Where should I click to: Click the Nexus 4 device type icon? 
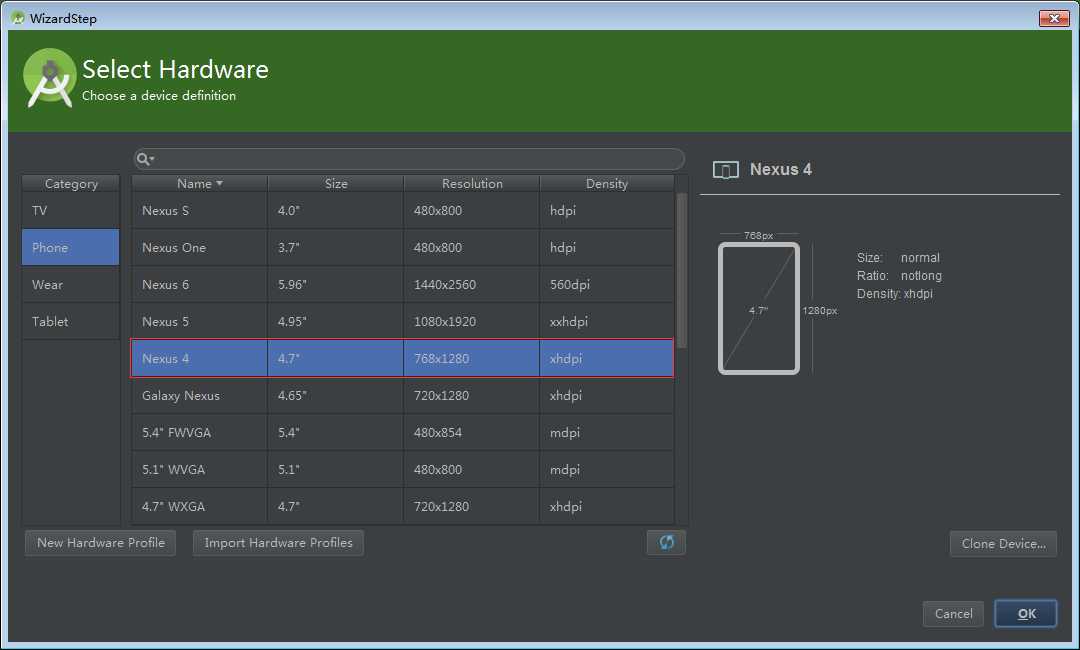(x=725, y=169)
